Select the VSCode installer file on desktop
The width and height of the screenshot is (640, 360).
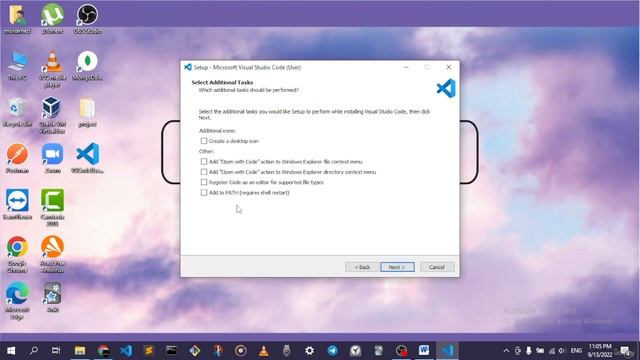point(87,158)
